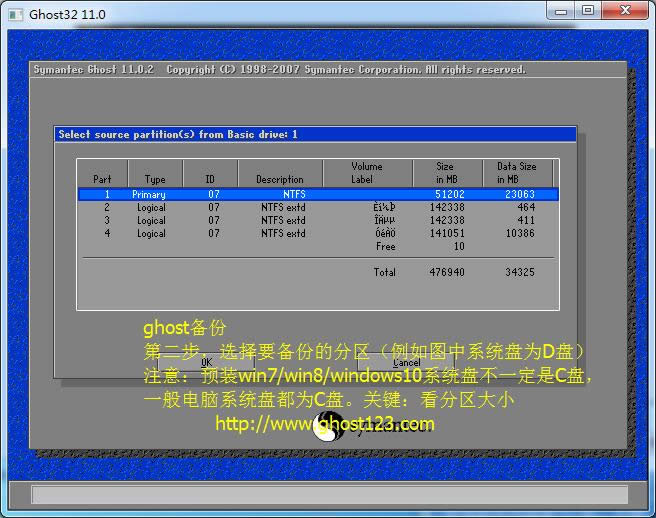Click the ghost123.com URL text
This screenshot has width=656, height=518.
pyautogui.click(x=325, y=424)
